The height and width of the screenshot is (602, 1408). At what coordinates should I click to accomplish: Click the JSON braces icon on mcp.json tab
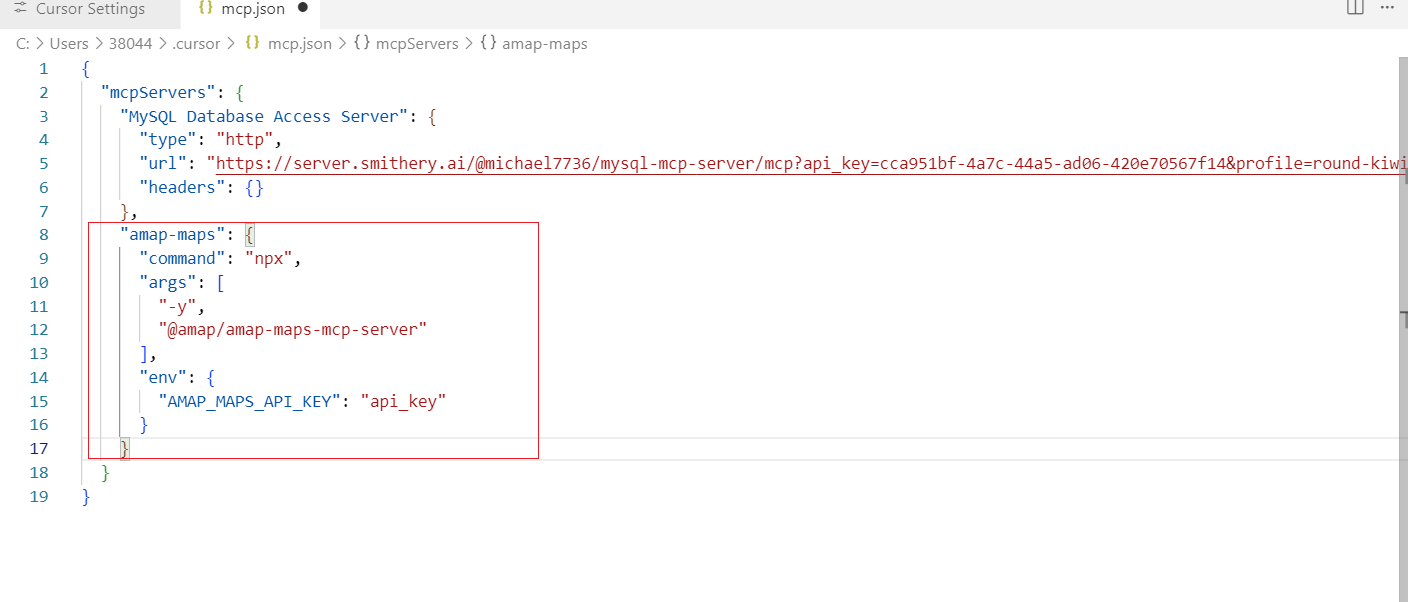(x=206, y=8)
